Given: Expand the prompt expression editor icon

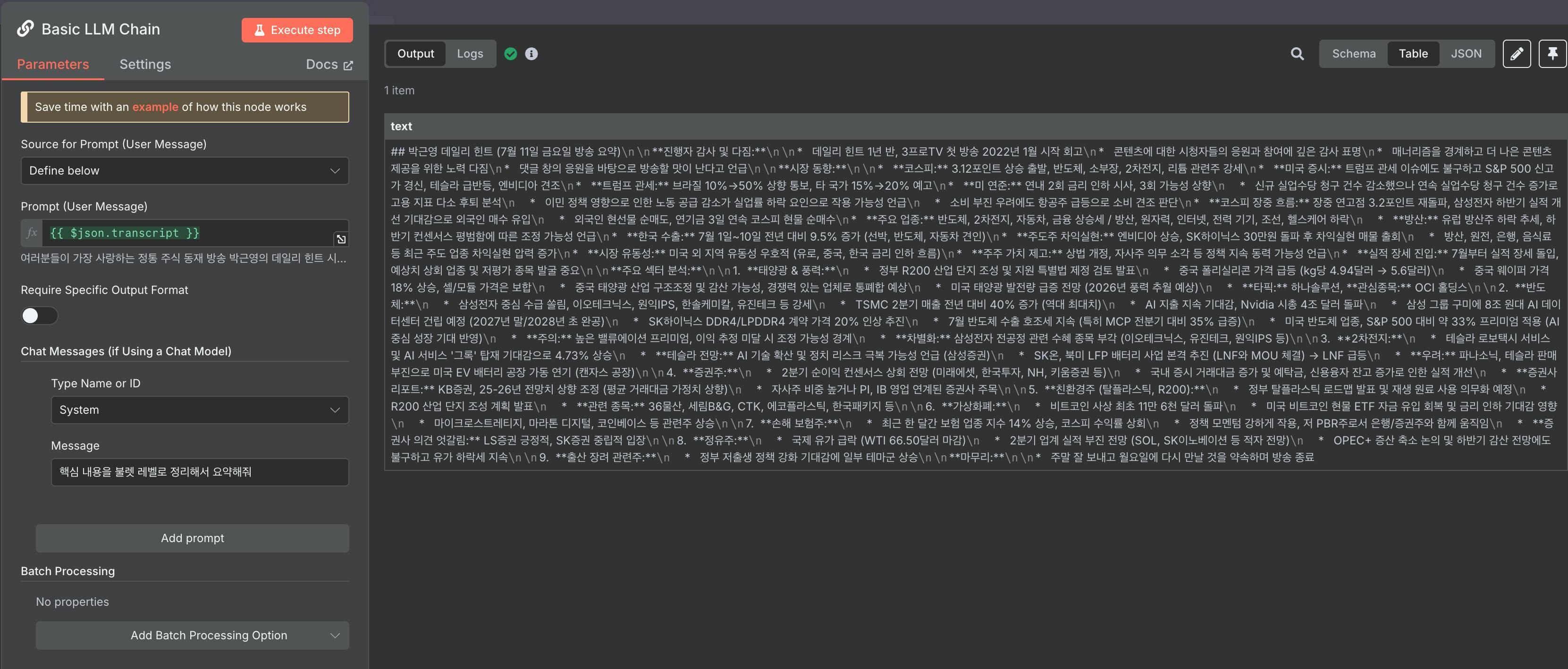Looking at the screenshot, I should 341,239.
